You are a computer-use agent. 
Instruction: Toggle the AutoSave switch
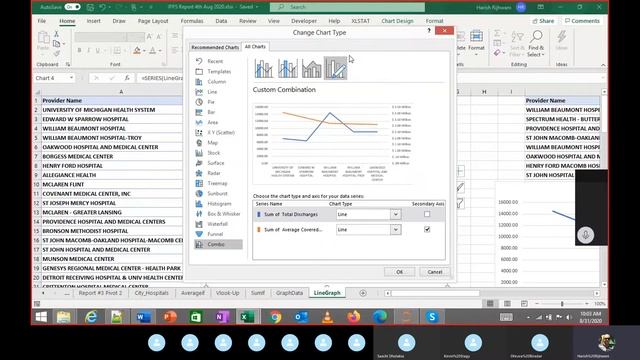click(x=72, y=7)
